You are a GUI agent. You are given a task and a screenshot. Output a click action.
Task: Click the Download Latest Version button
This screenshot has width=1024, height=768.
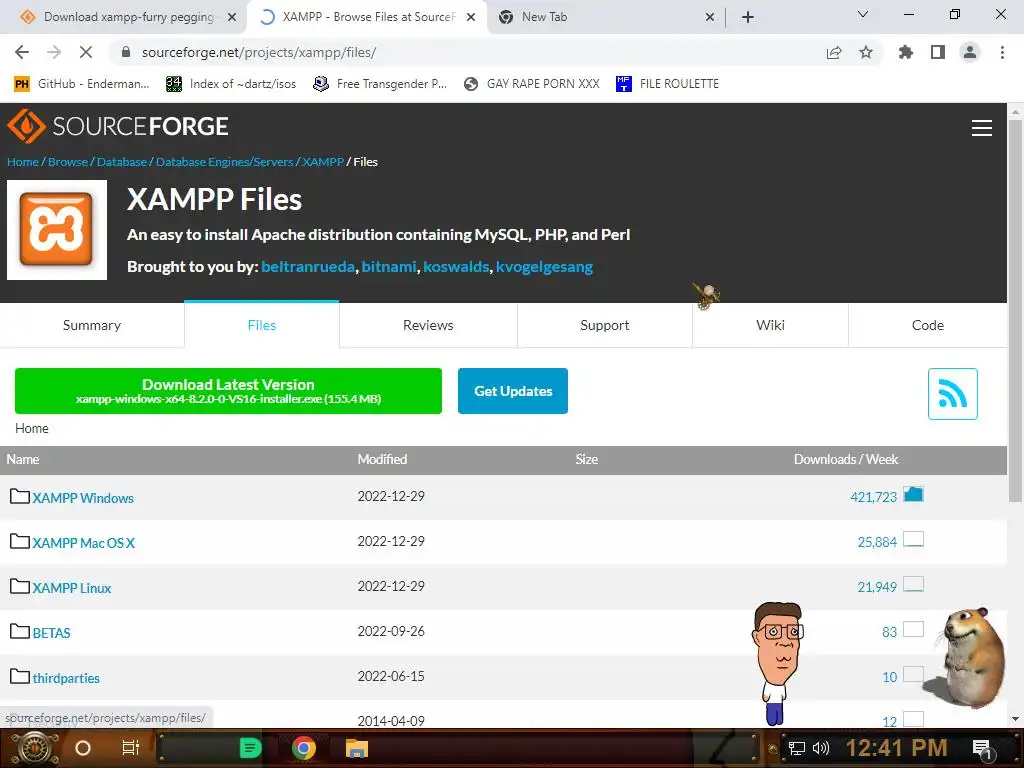coord(228,391)
